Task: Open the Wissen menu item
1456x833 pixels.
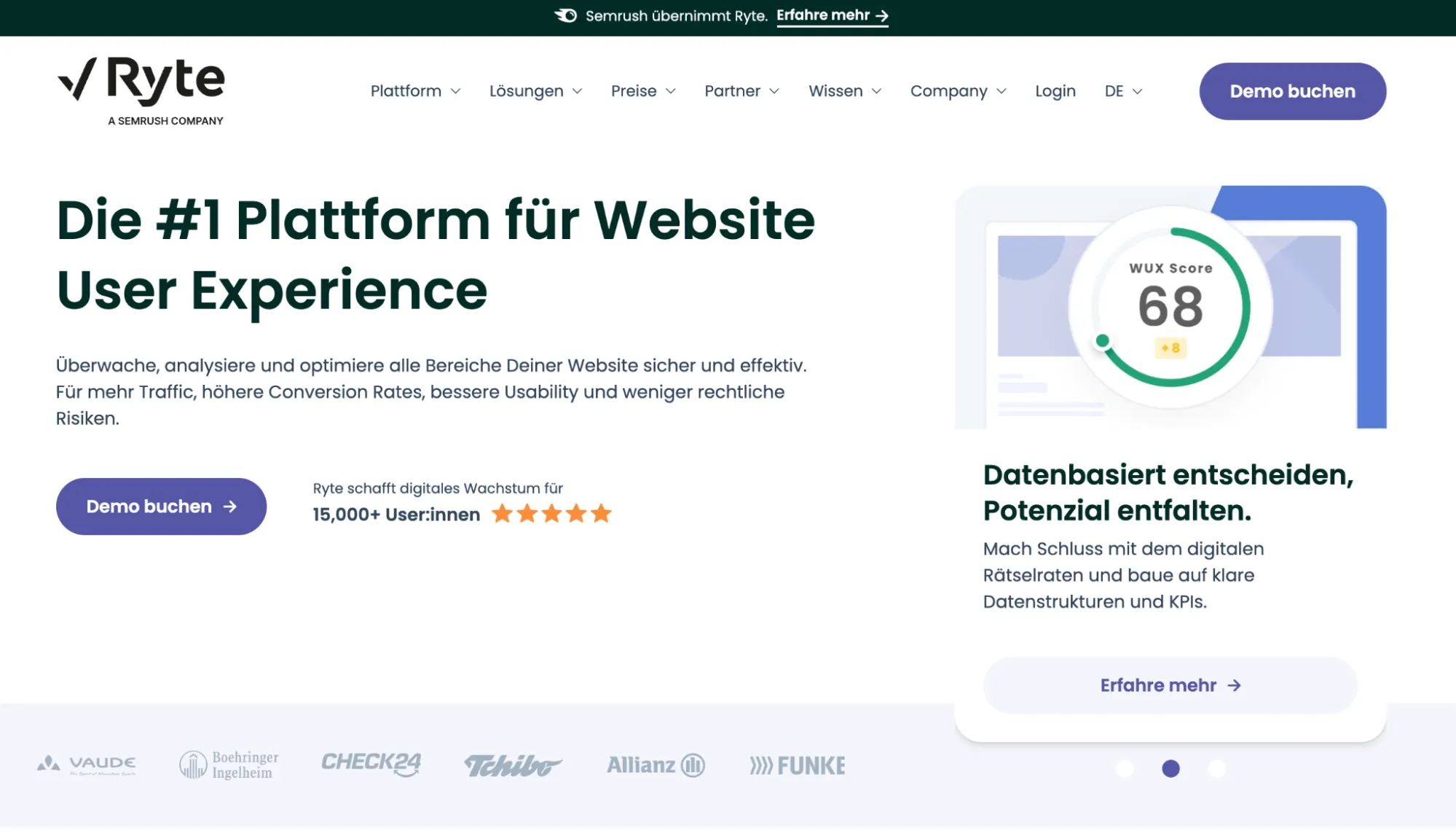Action: click(845, 90)
